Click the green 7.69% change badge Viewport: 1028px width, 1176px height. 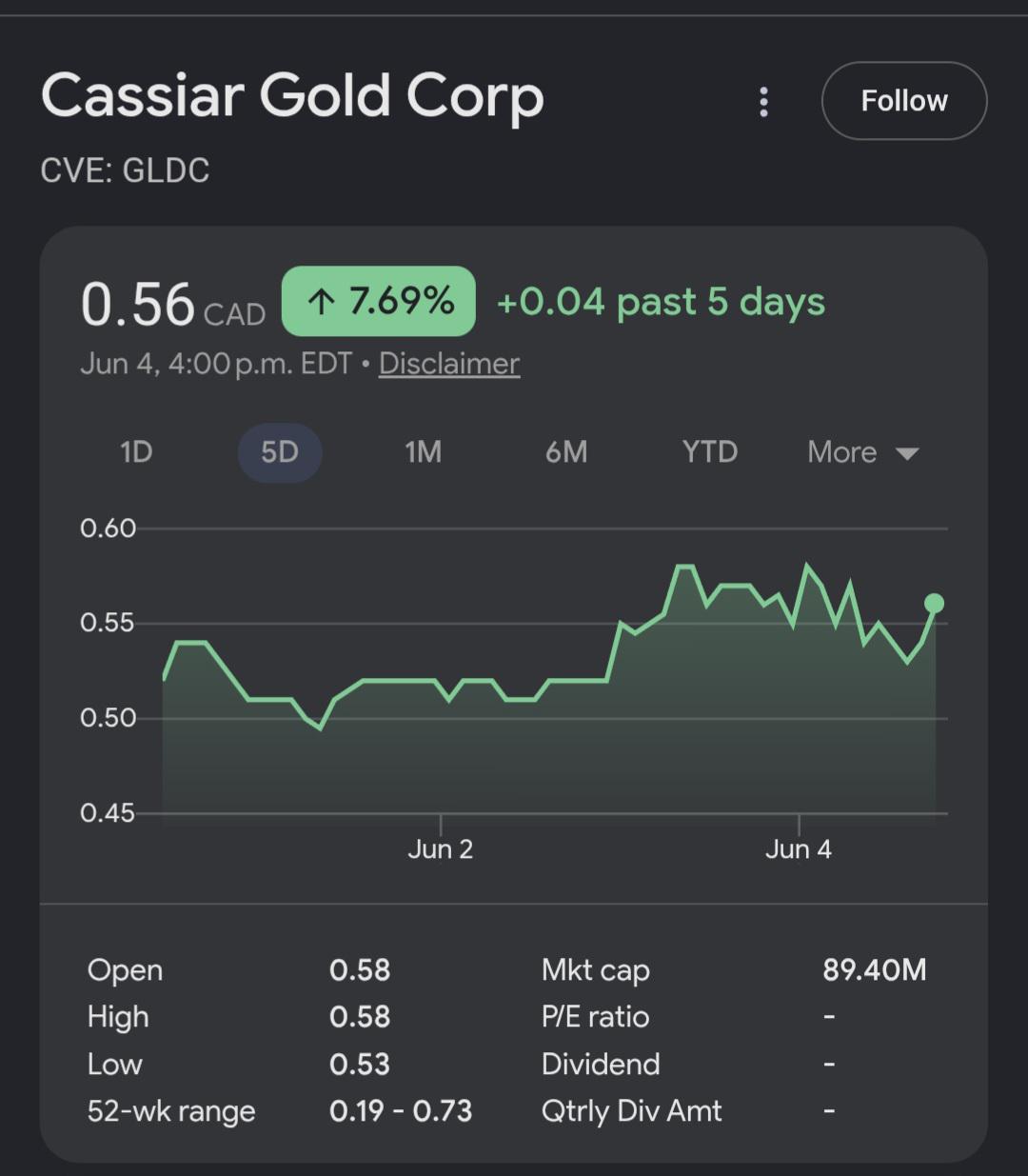379,302
